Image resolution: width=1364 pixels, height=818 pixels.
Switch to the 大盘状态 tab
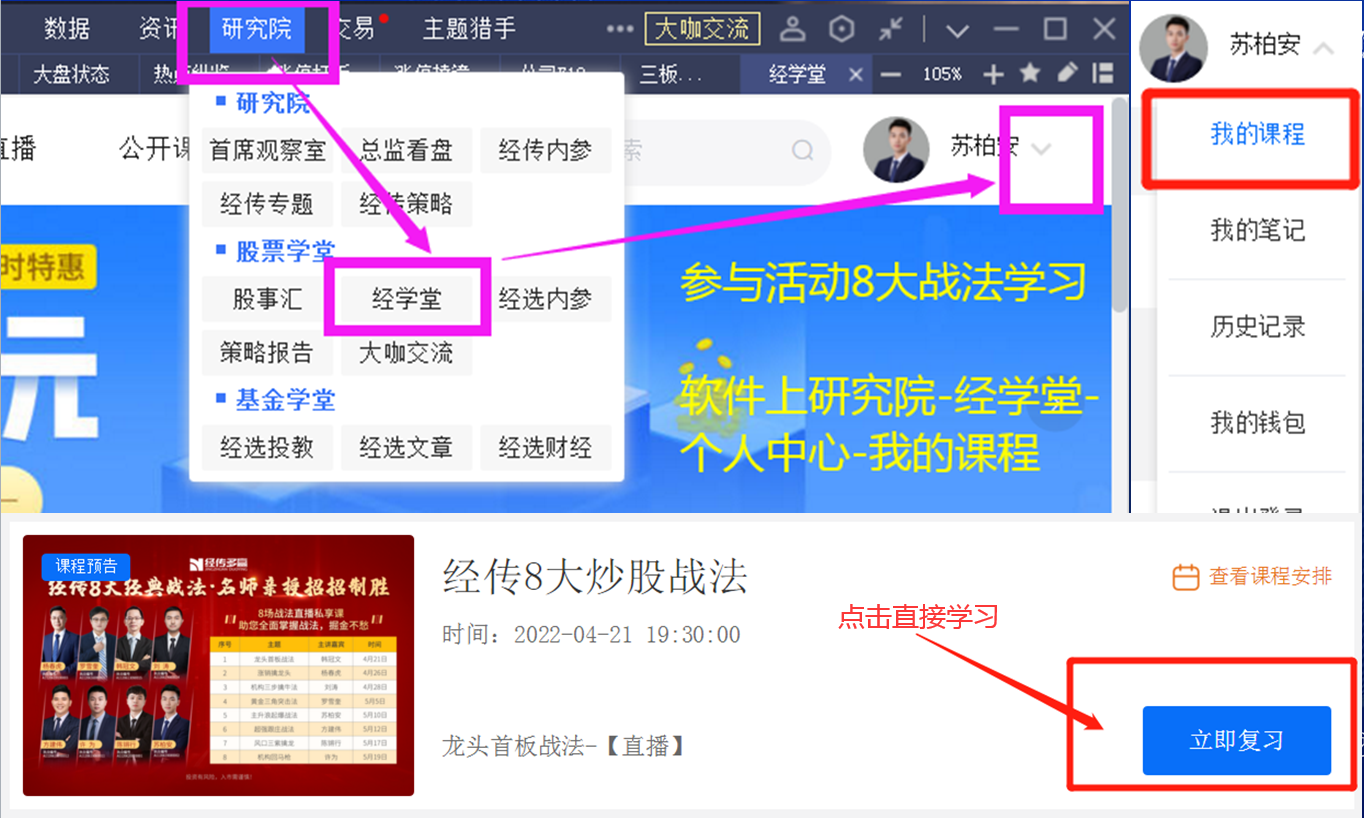coord(71,74)
